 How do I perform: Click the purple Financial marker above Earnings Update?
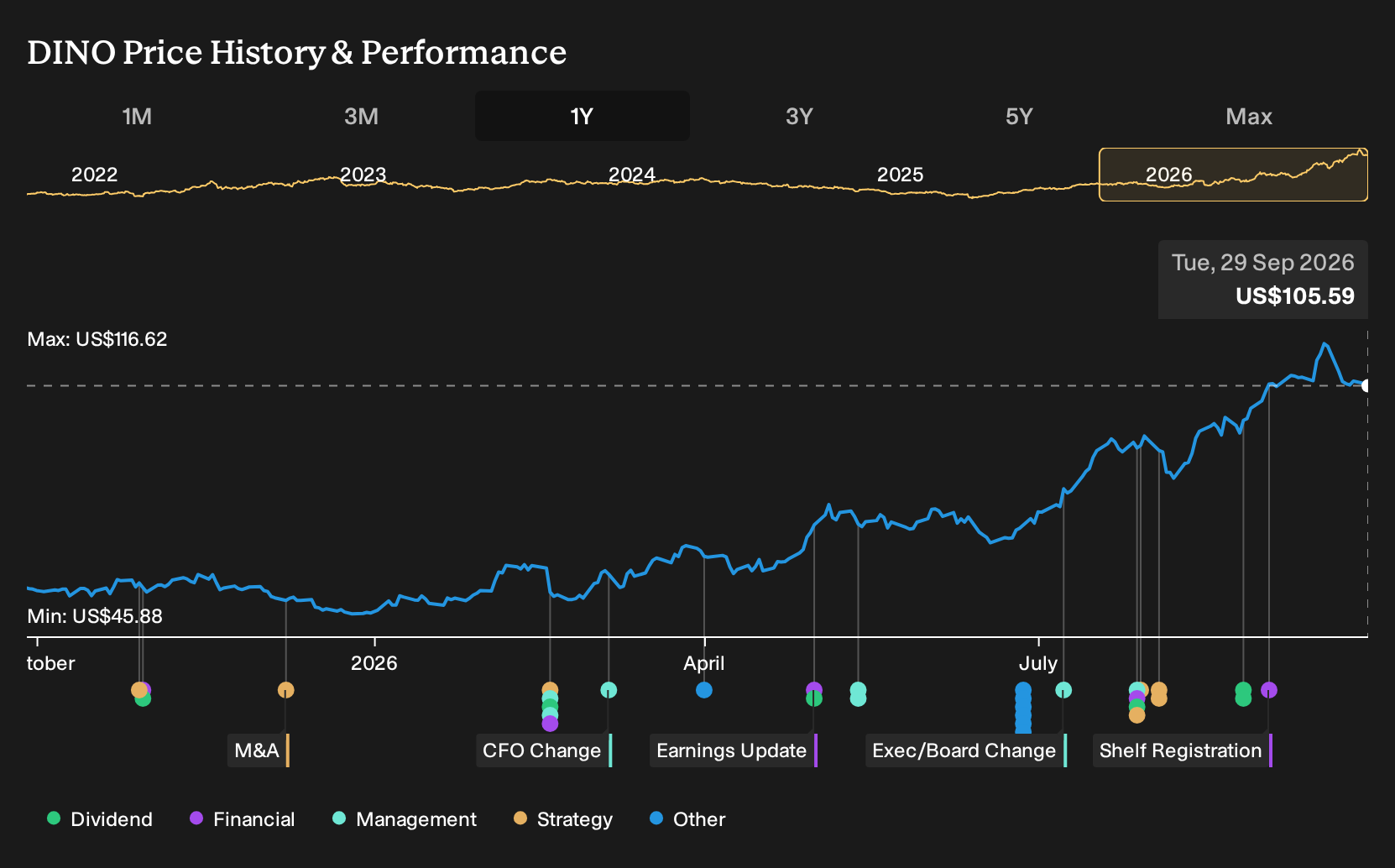coord(814,689)
